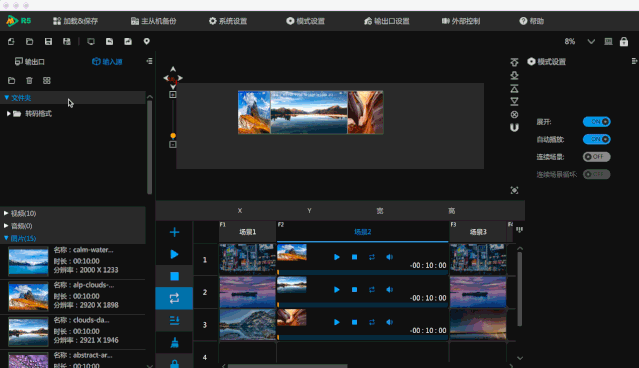Play all layers with sidebar play button

(x=174, y=254)
